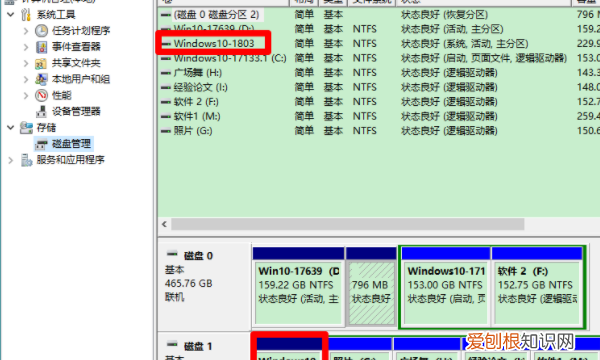Click the 磁盘 1 disk label
This screenshot has height=360, width=600.
coord(198,346)
